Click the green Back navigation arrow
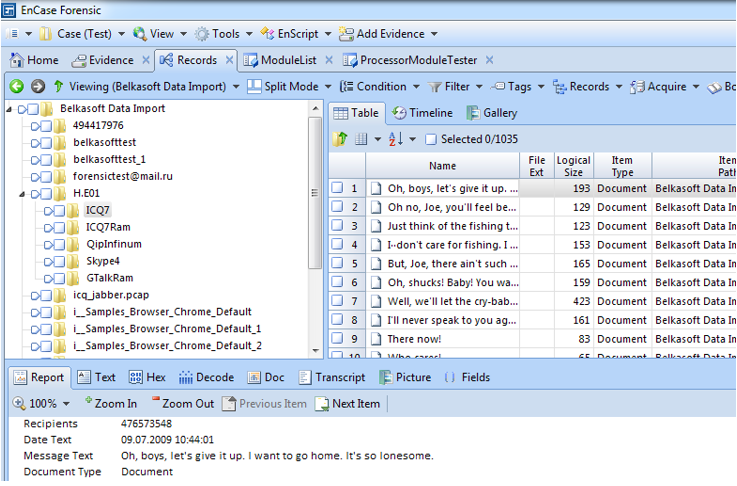Screen dimensions: 737x486 click(x=17, y=86)
